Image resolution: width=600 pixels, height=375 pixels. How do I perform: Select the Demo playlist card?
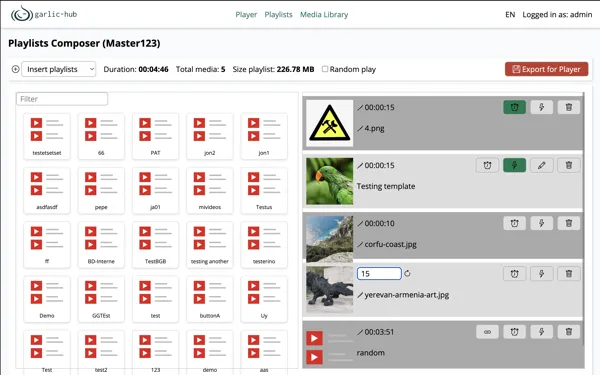[x=47, y=299]
